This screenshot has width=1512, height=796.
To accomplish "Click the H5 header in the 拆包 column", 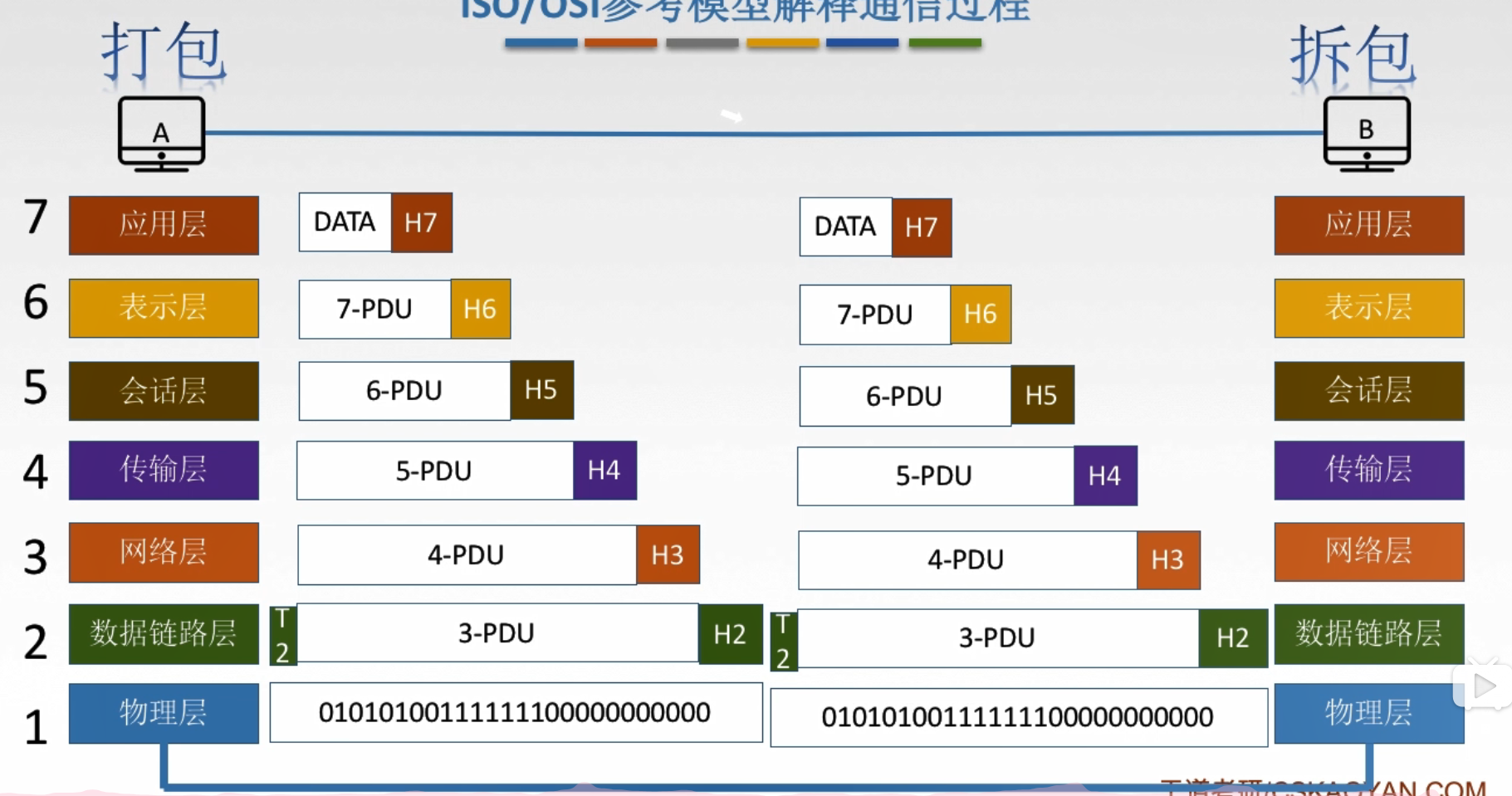I will click(x=1042, y=395).
